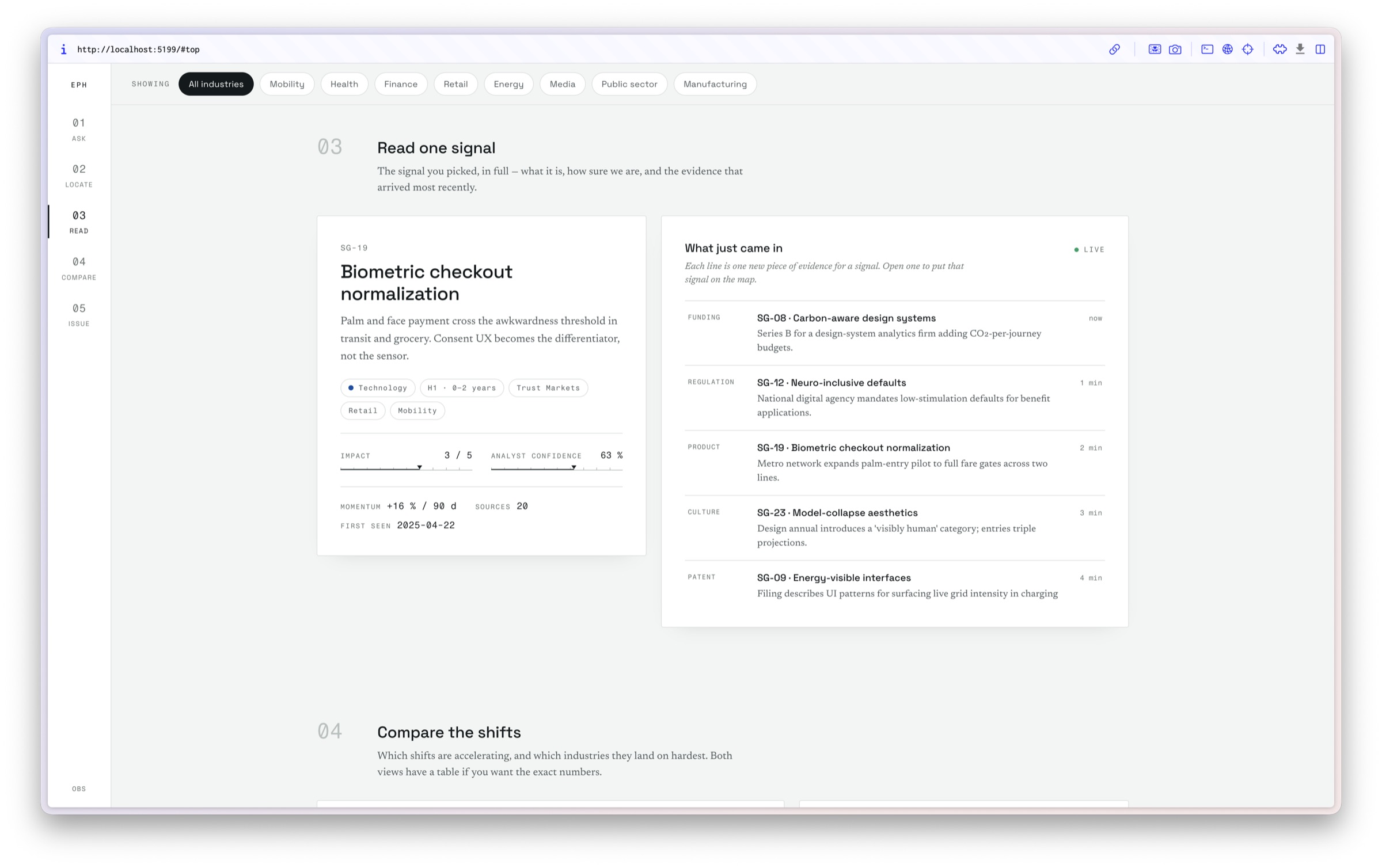Viewport: 1382px width, 868px height.
Task: Click the Trust Markets tag
Action: (548, 388)
